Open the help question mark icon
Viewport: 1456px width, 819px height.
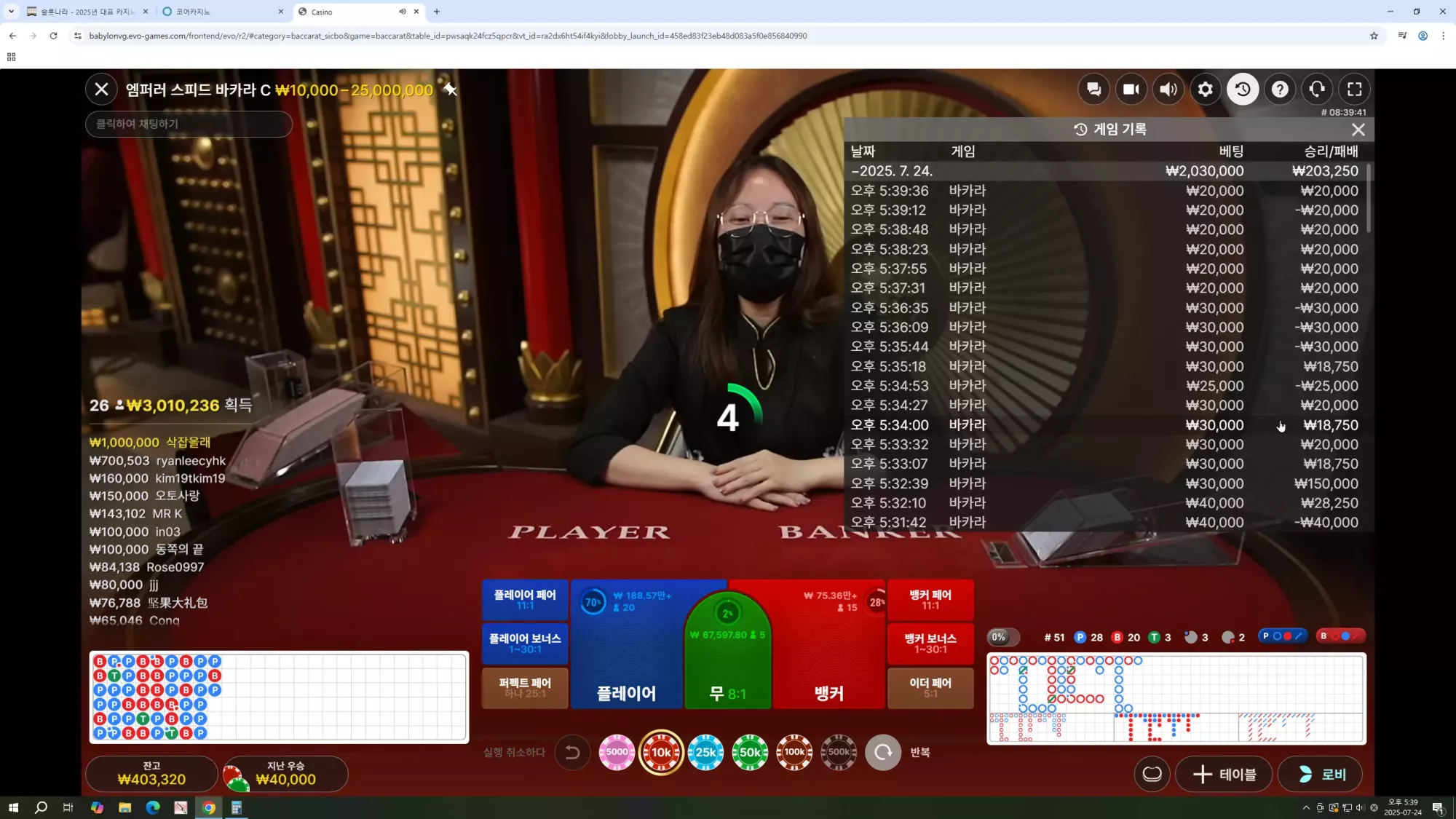(1280, 90)
